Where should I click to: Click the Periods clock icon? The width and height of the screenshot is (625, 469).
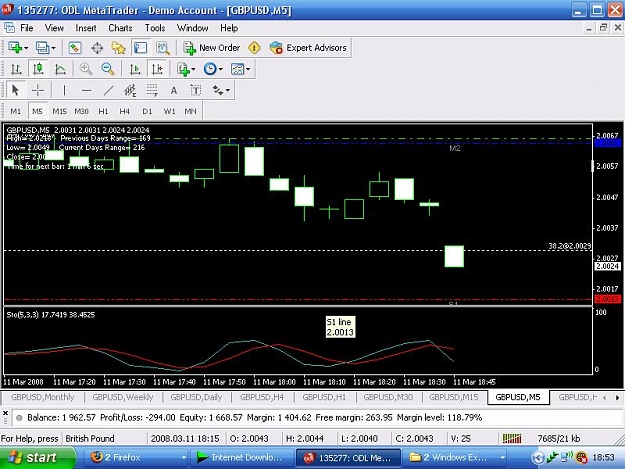[x=210, y=69]
